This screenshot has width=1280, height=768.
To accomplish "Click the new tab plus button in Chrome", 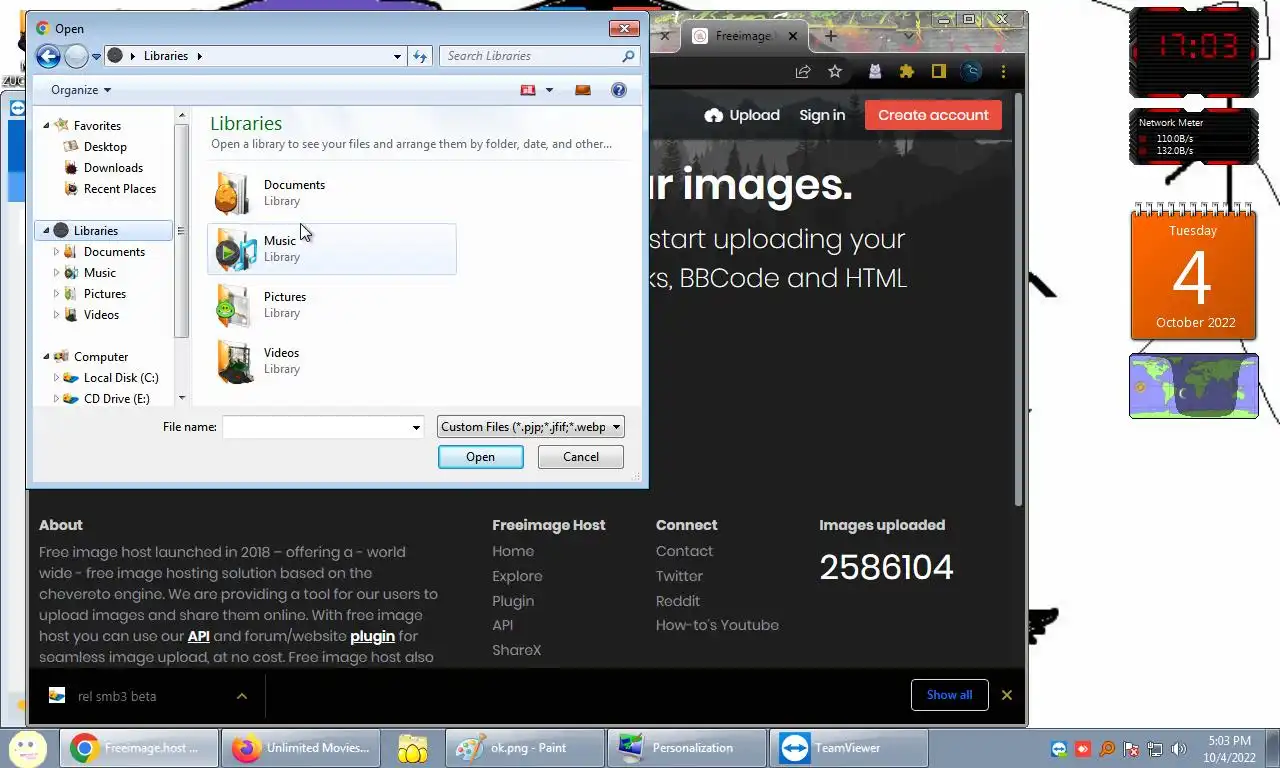I will click(830, 36).
